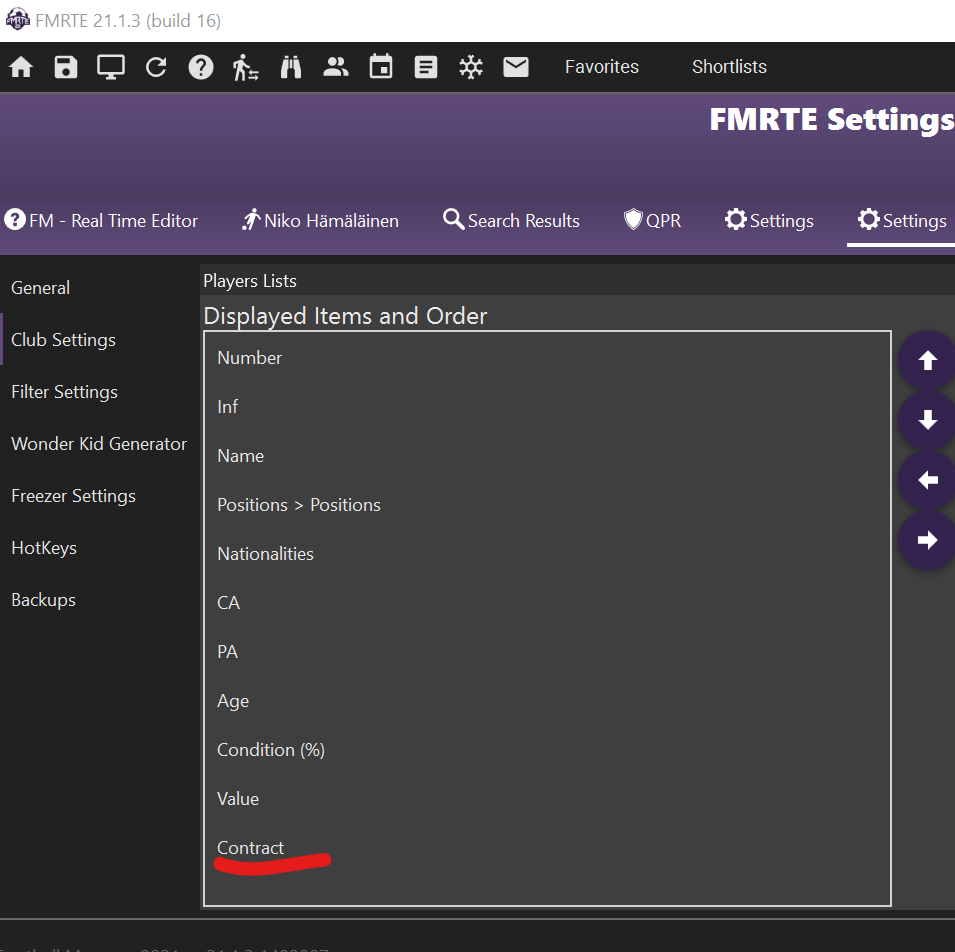Click the people group icon
Screen dimensions: 955x952
click(x=336, y=67)
